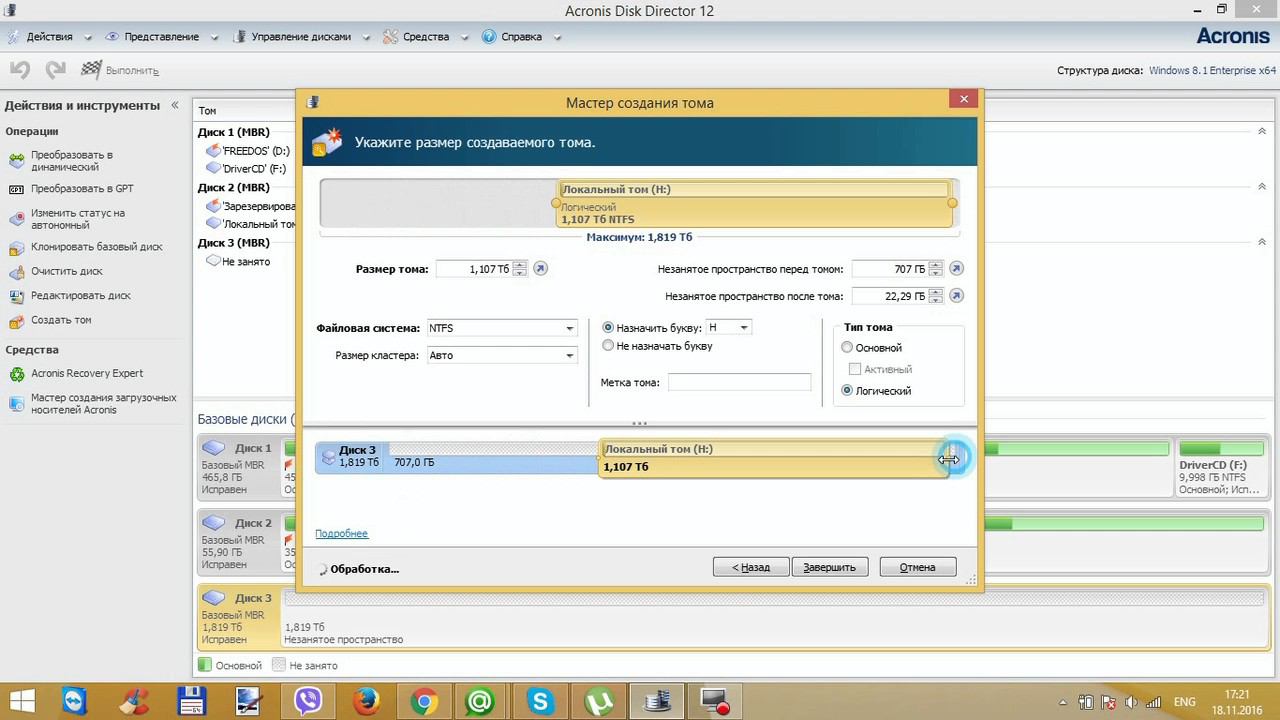Click the Завершить button
1280x720 pixels.
tap(830, 567)
